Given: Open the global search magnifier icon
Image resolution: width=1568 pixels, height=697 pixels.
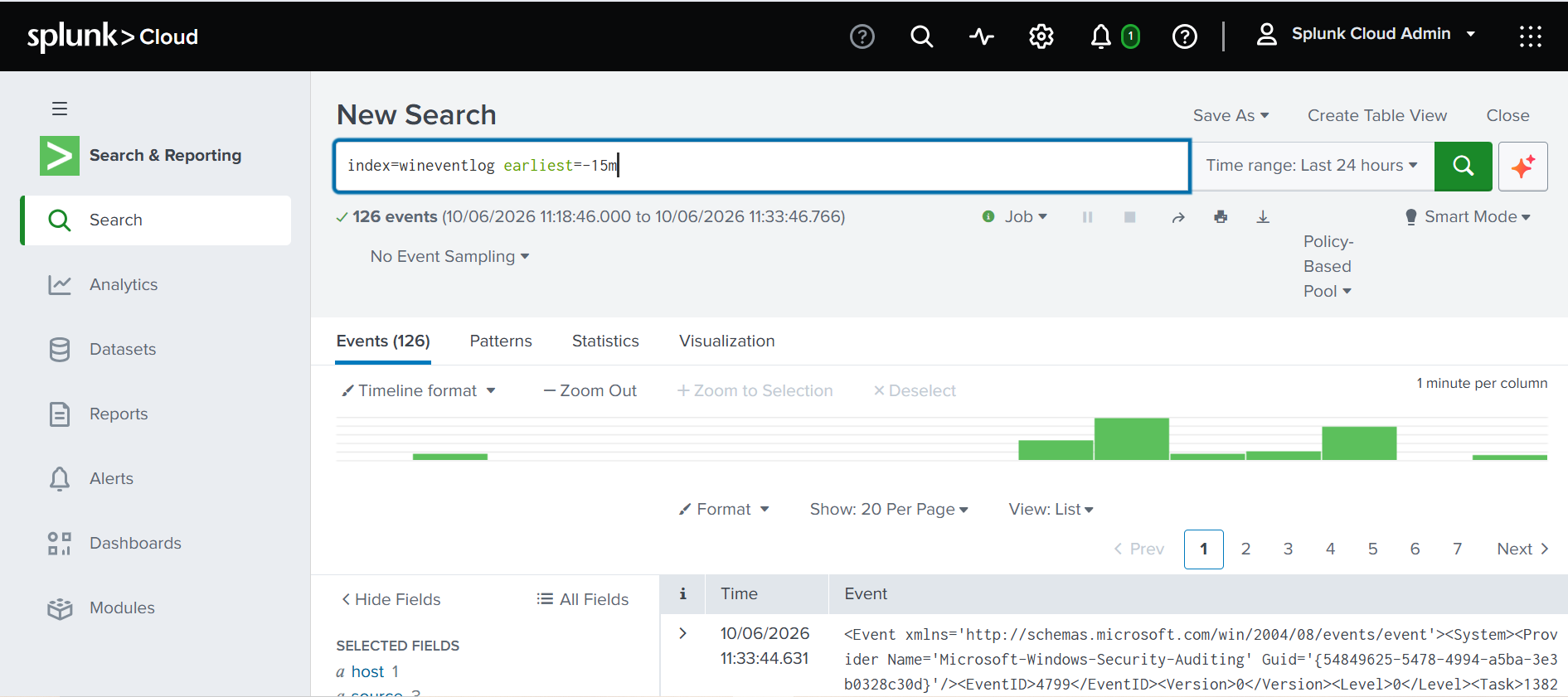Looking at the screenshot, I should pyautogui.click(x=921, y=36).
